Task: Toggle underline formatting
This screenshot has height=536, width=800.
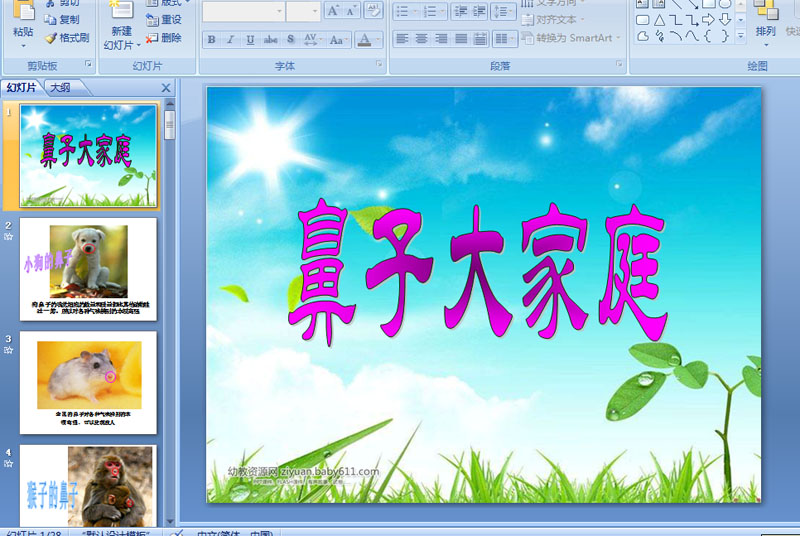Action: coord(250,40)
